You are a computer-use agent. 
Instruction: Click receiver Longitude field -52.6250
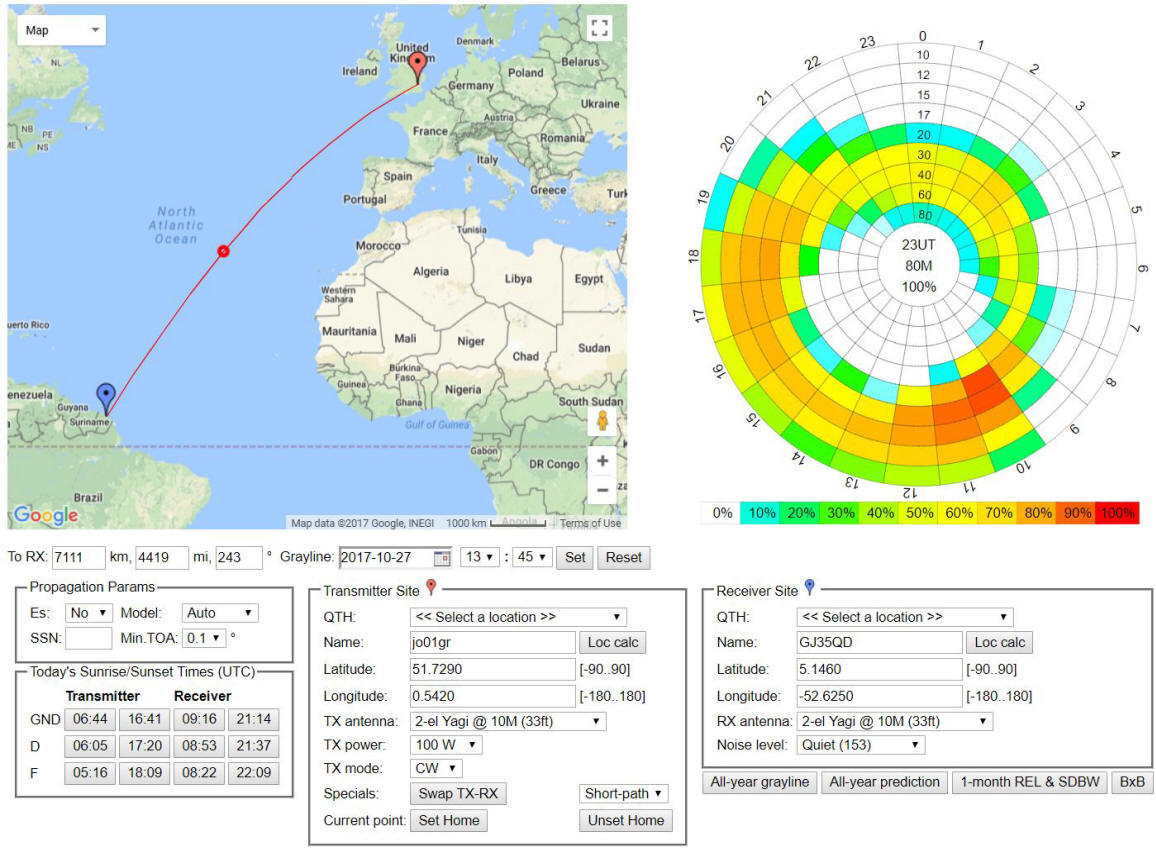(x=880, y=696)
